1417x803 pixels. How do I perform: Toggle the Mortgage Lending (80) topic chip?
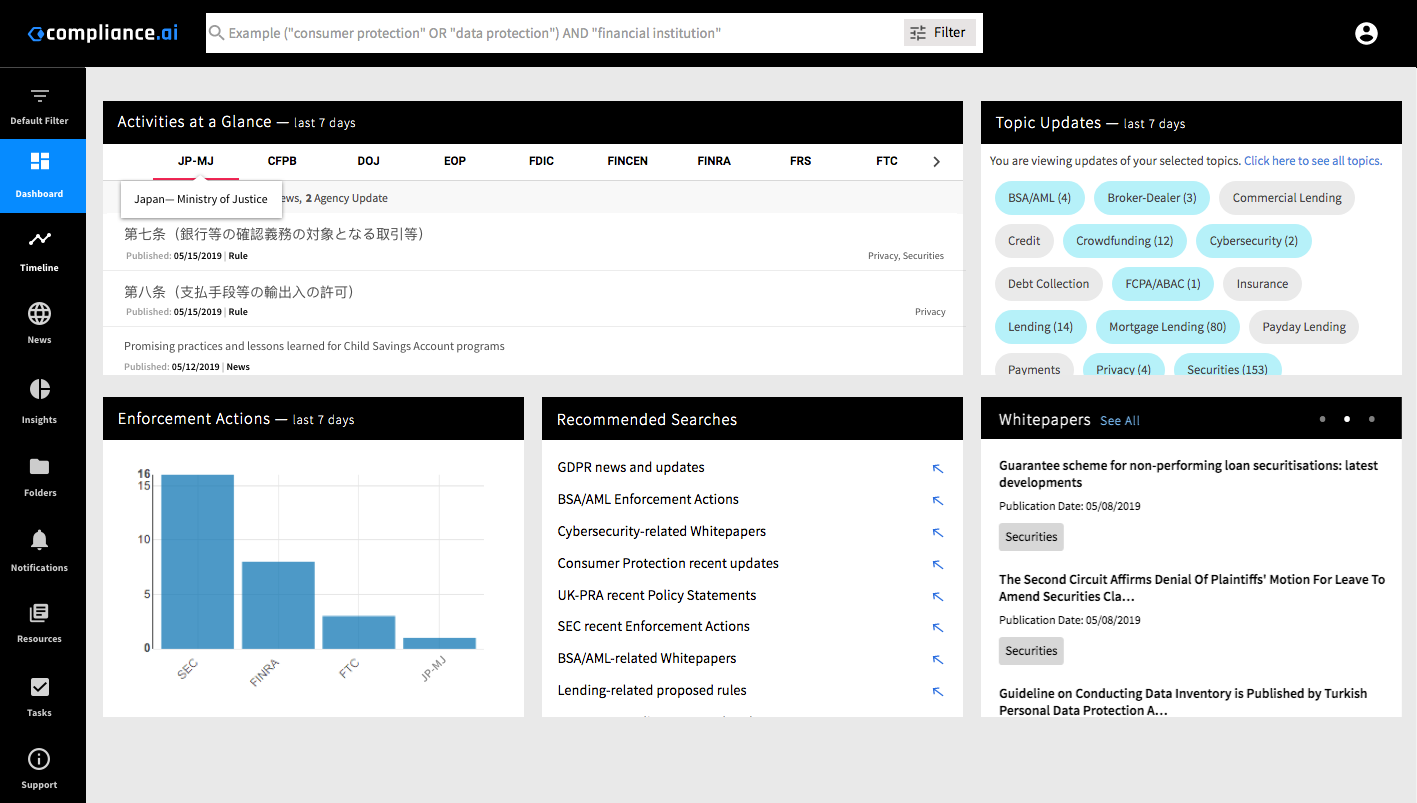(1168, 327)
